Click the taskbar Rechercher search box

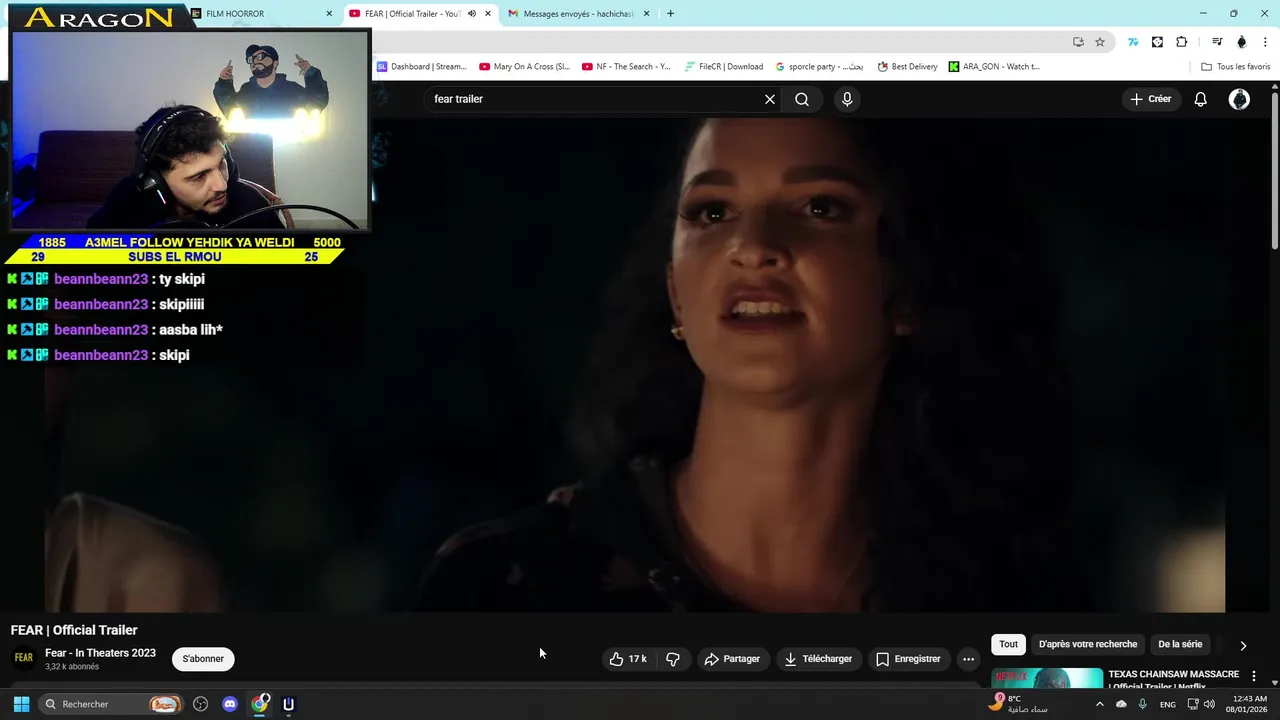click(x=111, y=704)
